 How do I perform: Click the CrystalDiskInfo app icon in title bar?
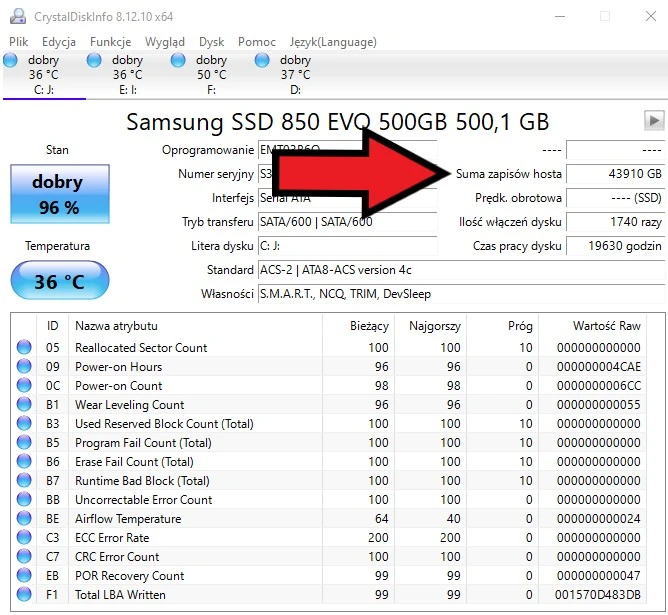click(16, 16)
